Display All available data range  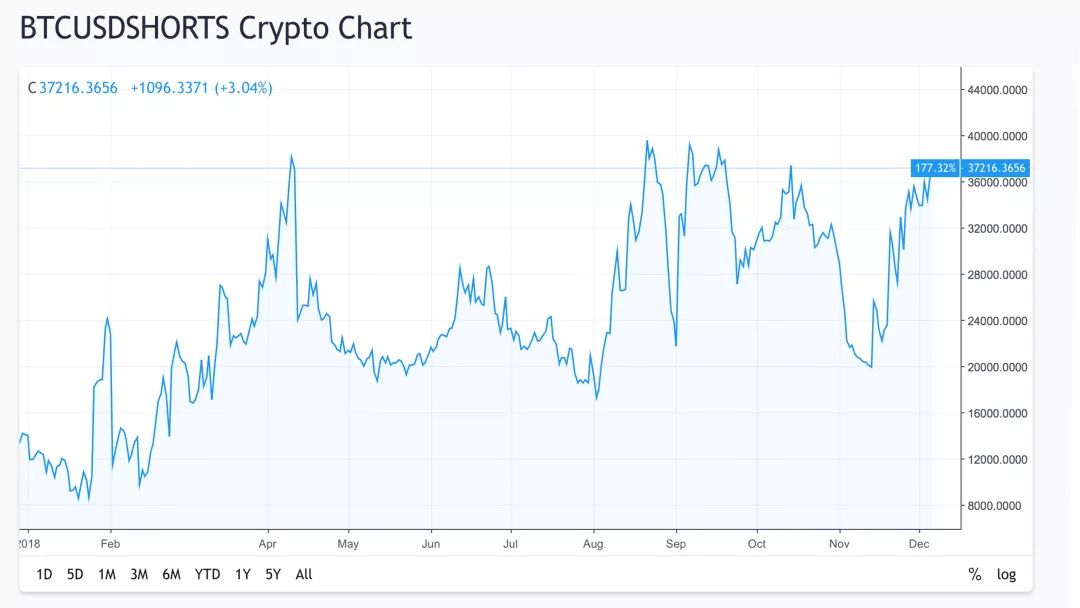304,574
